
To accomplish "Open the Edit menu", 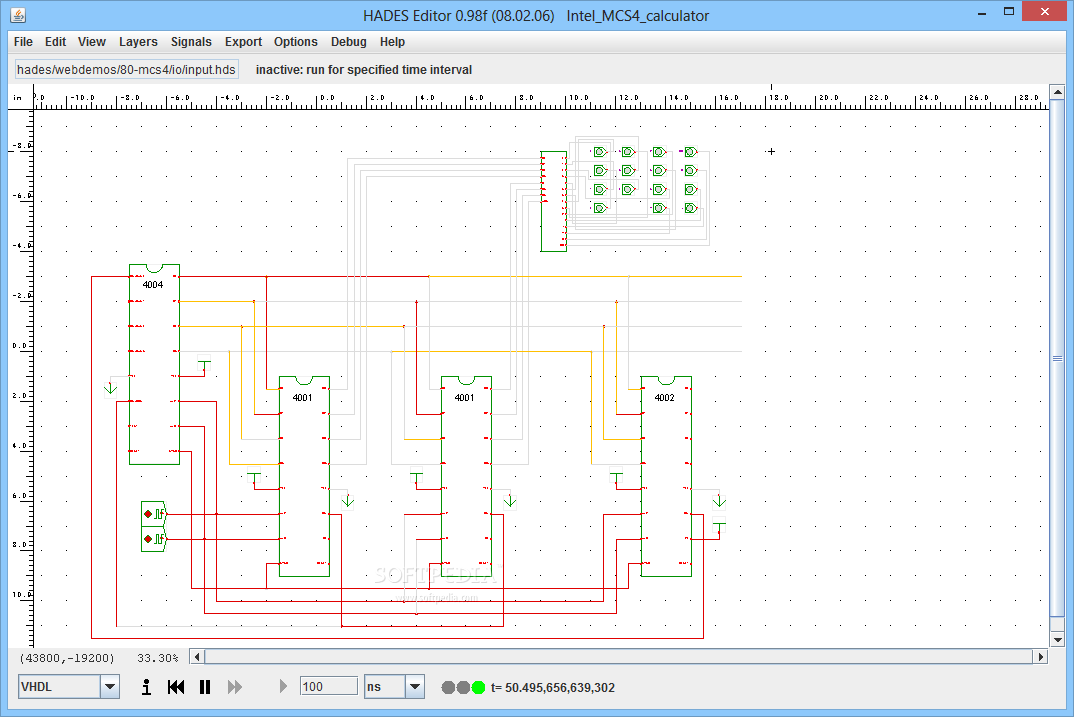I will (55, 42).
